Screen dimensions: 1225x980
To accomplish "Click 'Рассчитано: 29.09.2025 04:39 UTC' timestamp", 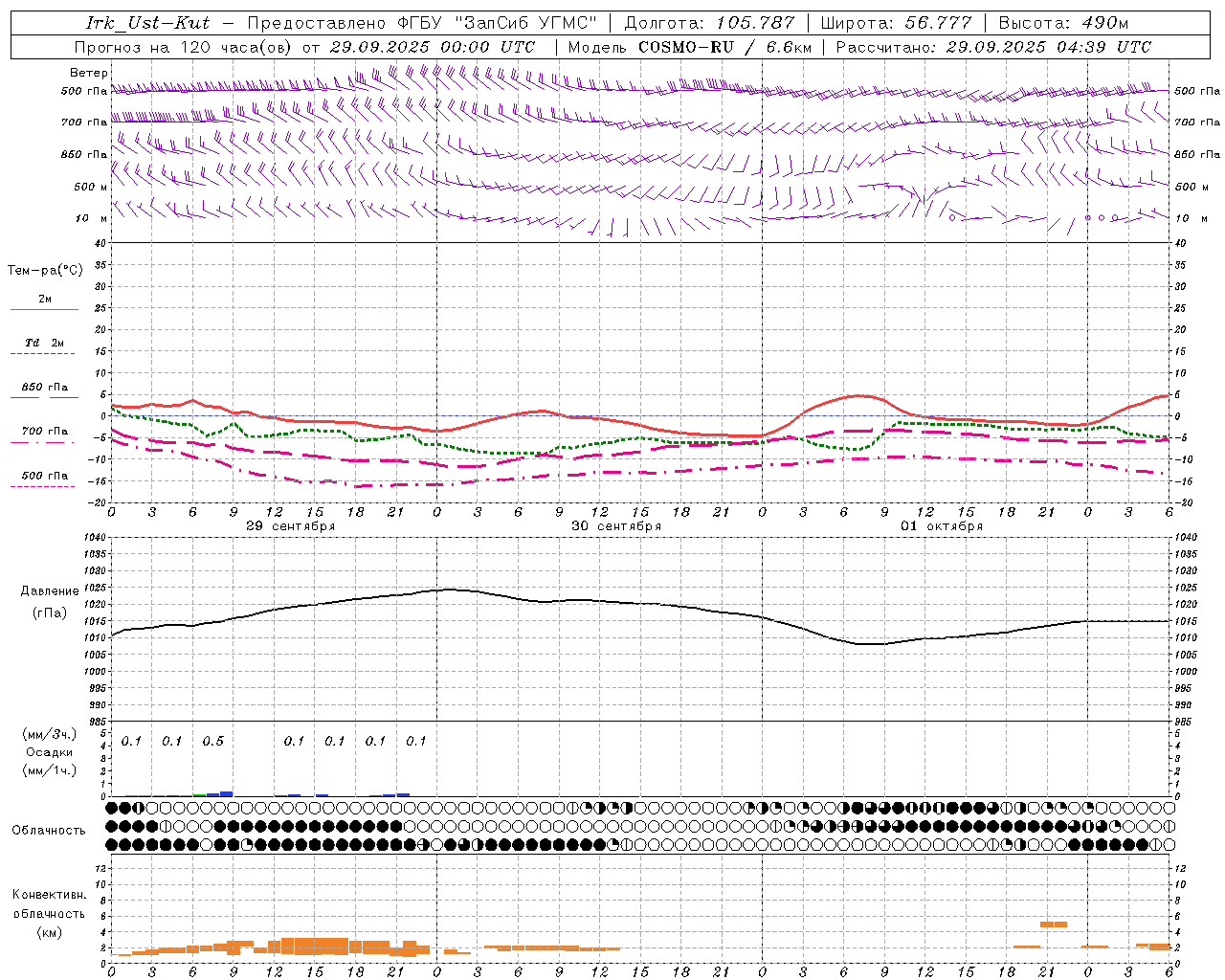I will tap(993, 47).
